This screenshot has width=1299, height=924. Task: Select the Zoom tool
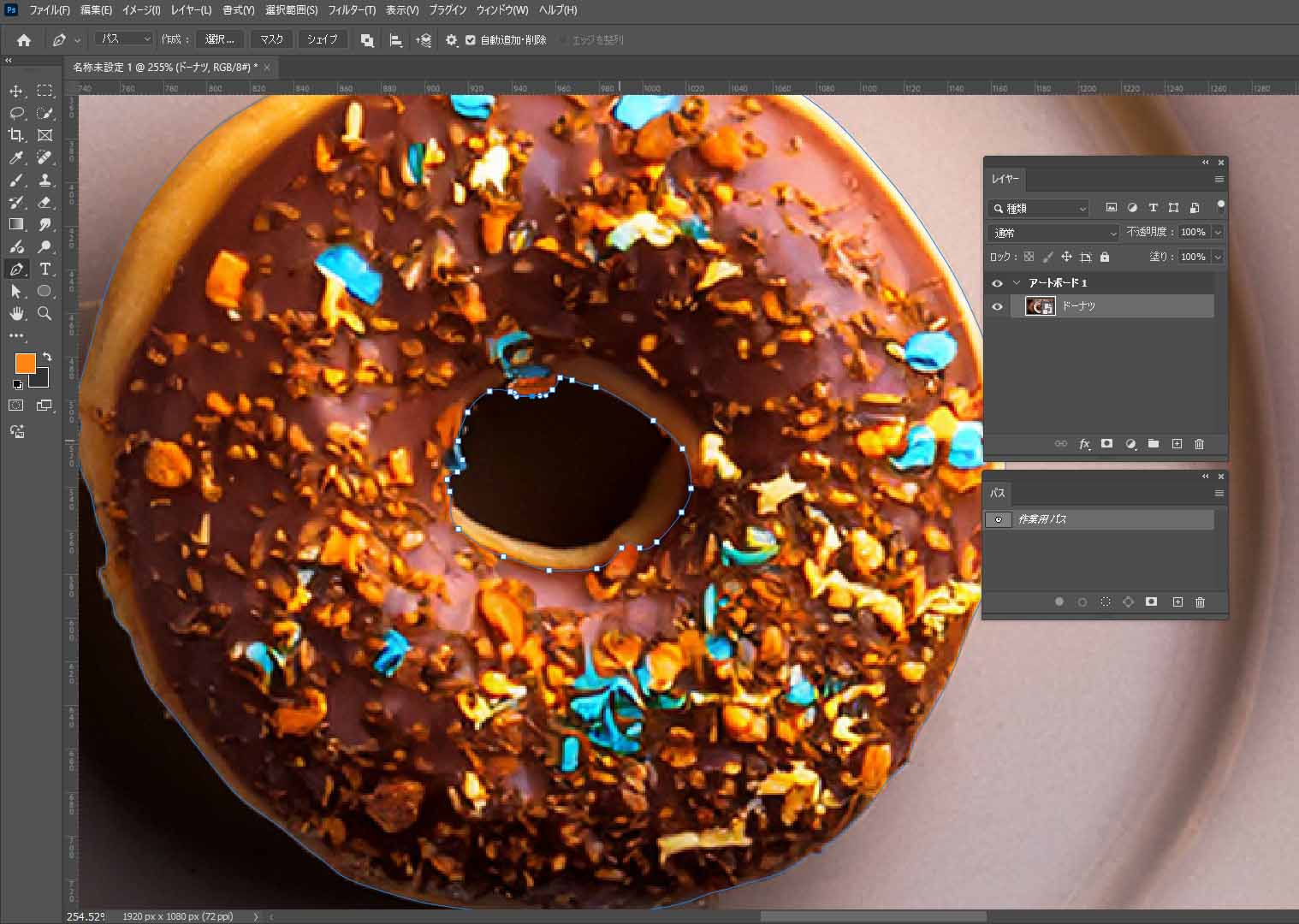click(x=45, y=313)
